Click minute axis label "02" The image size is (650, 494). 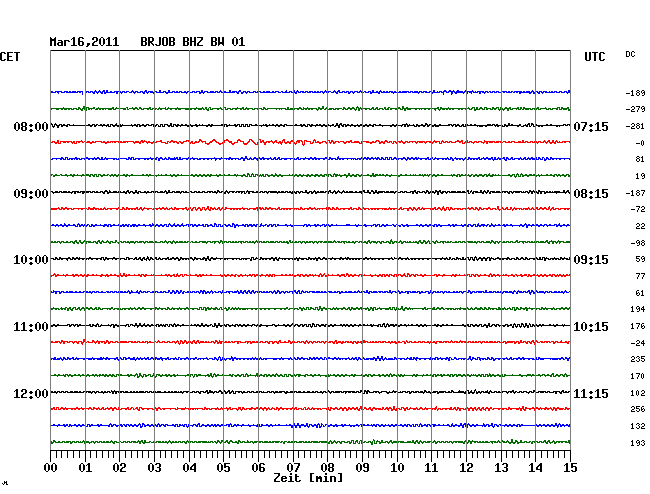[119, 468]
